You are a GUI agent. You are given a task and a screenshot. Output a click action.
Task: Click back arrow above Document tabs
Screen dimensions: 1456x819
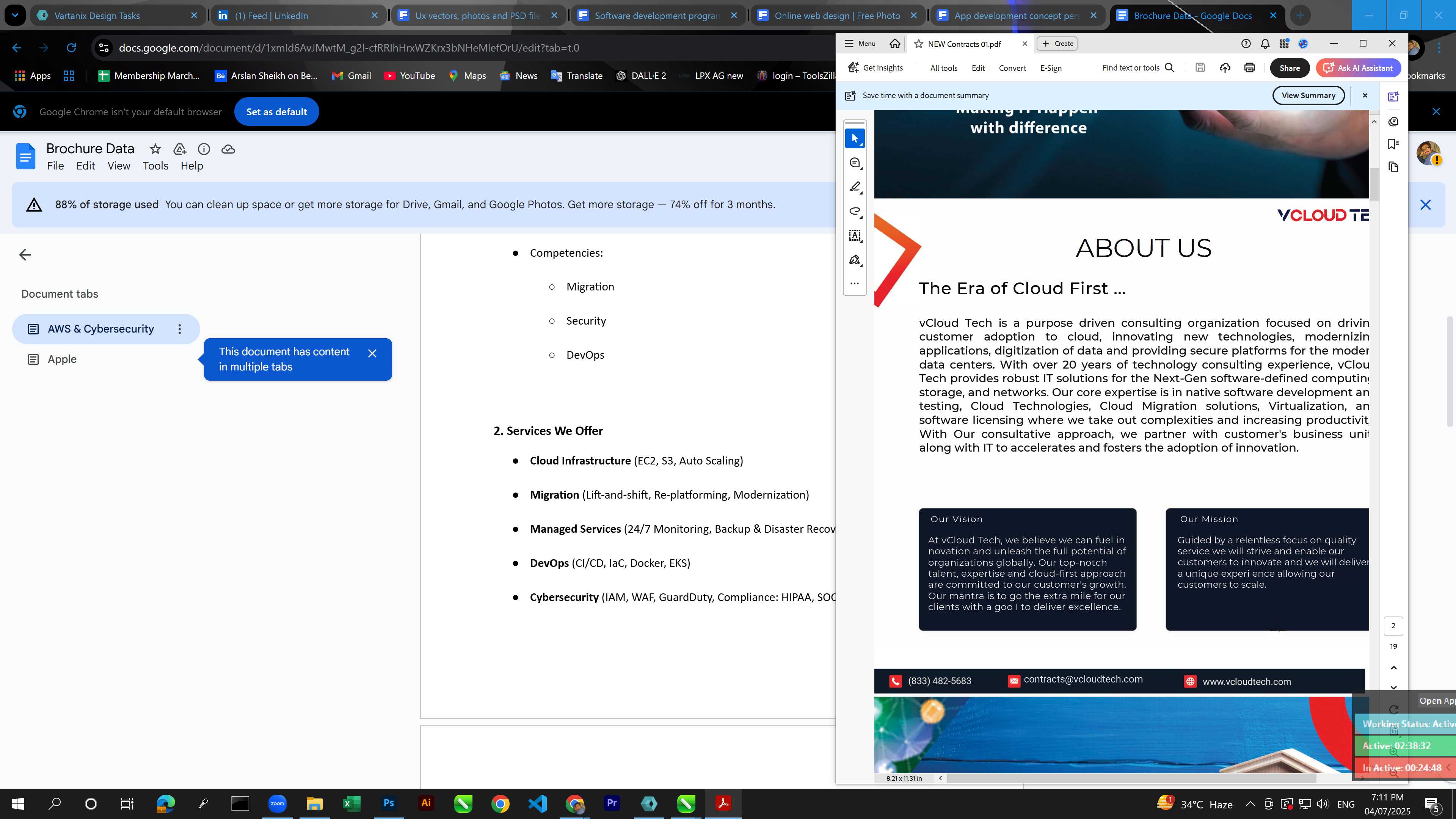click(x=25, y=255)
